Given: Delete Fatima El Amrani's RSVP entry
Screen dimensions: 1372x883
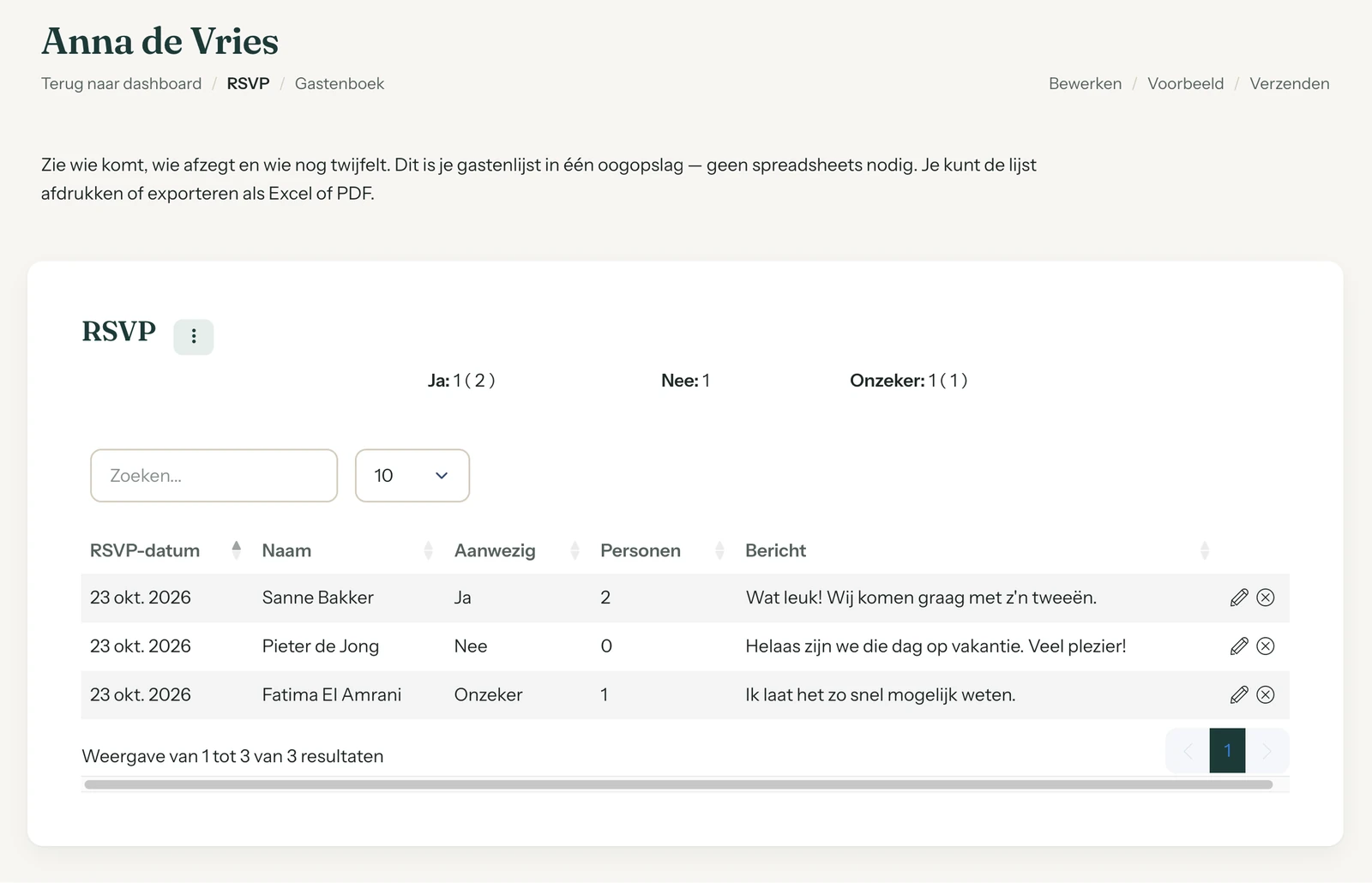Looking at the screenshot, I should (1266, 694).
